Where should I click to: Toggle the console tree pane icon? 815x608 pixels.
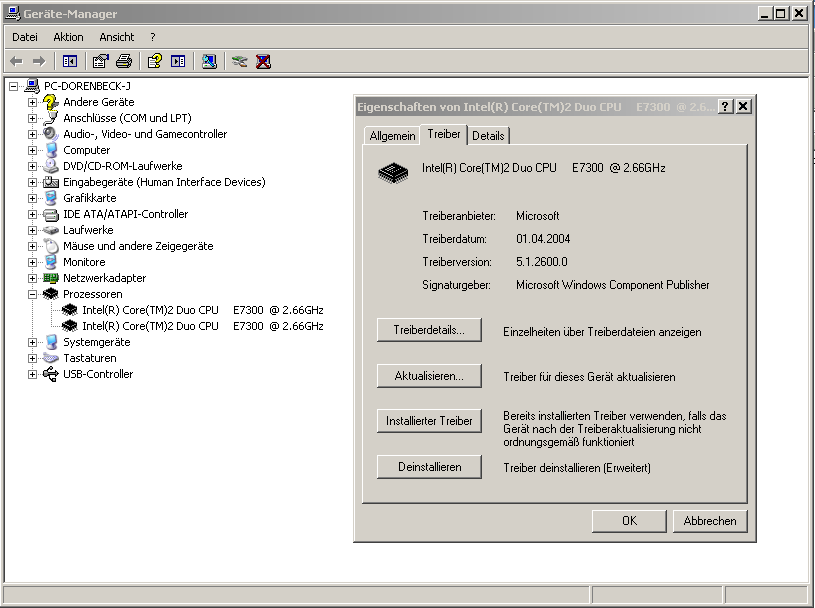70,61
